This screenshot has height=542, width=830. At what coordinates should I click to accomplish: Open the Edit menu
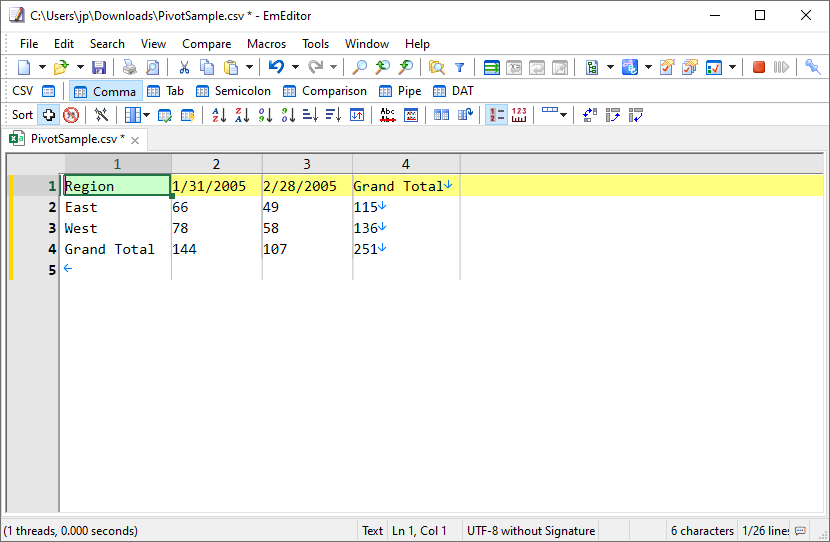point(64,44)
